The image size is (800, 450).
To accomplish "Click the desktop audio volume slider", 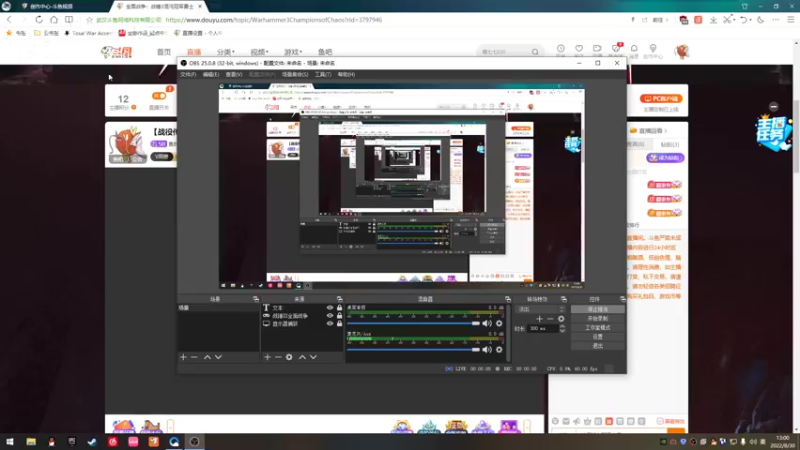I will pos(414,323).
